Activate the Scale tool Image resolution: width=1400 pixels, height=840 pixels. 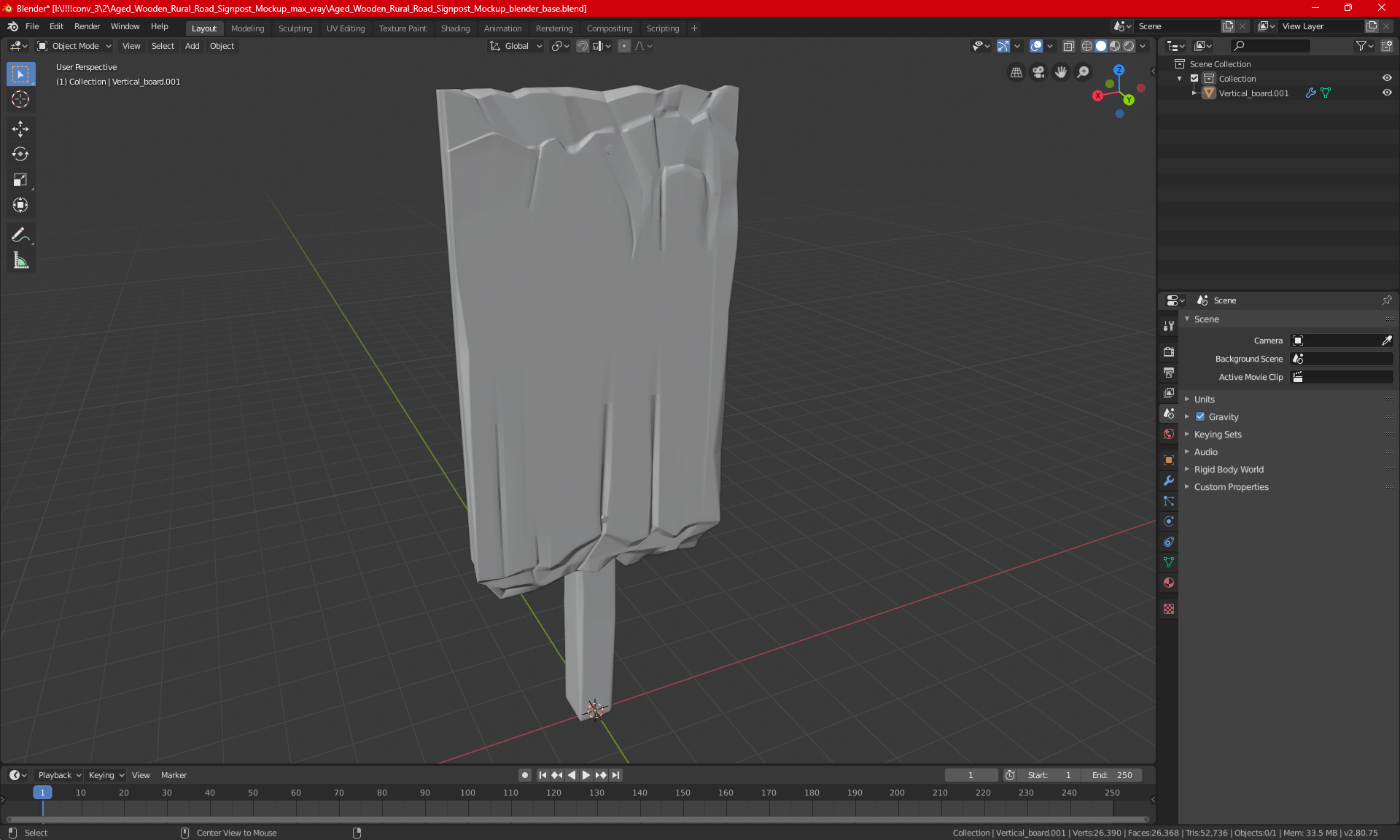(20, 180)
